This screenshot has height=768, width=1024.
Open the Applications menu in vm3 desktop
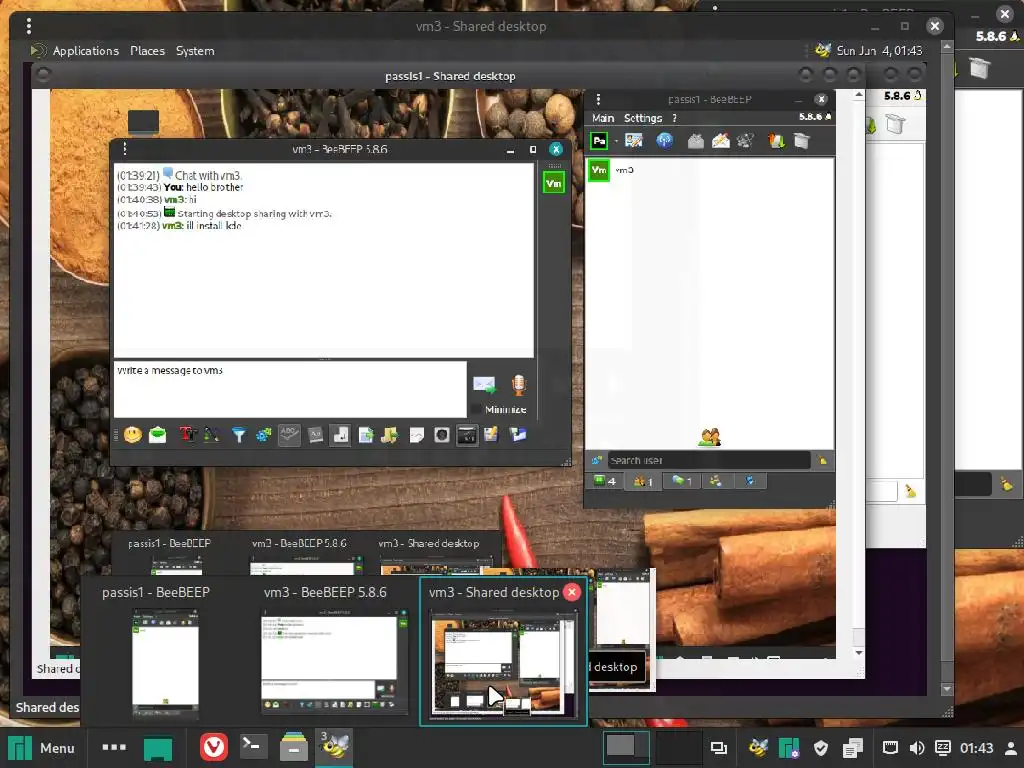point(86,51)
